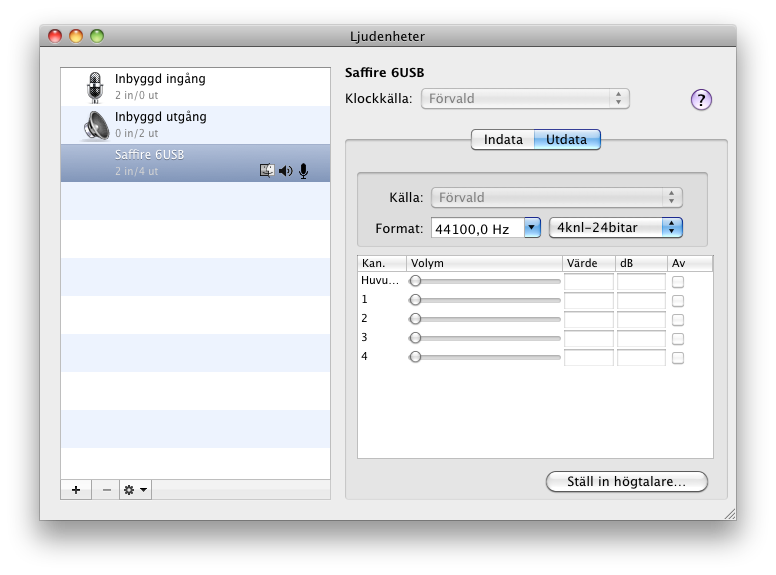Toggle the Av mute checkbox for channel 1
Screen dimensions: 776x575
(678, 300)
